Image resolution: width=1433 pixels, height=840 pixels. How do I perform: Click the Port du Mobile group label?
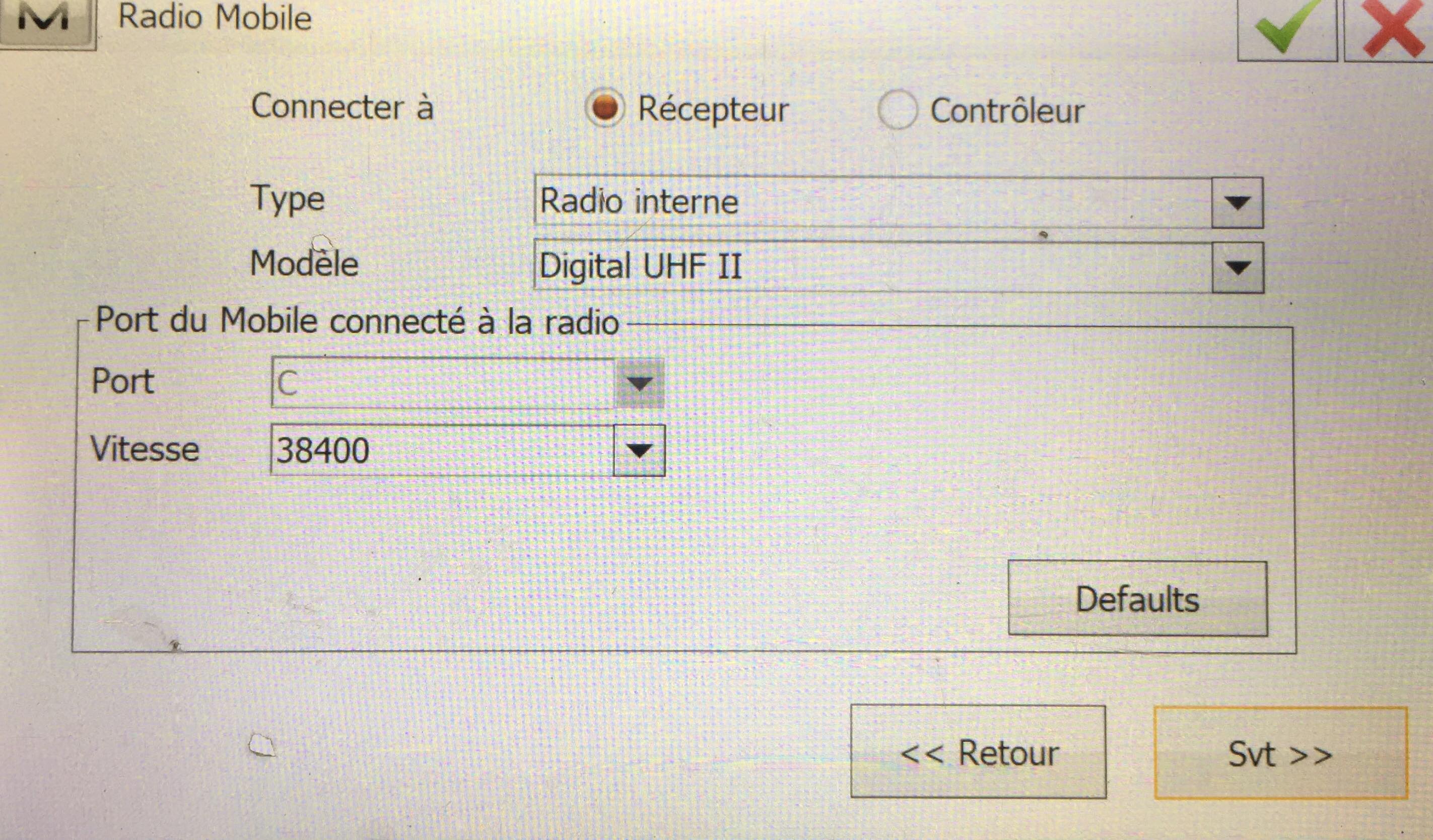(357, 321)
